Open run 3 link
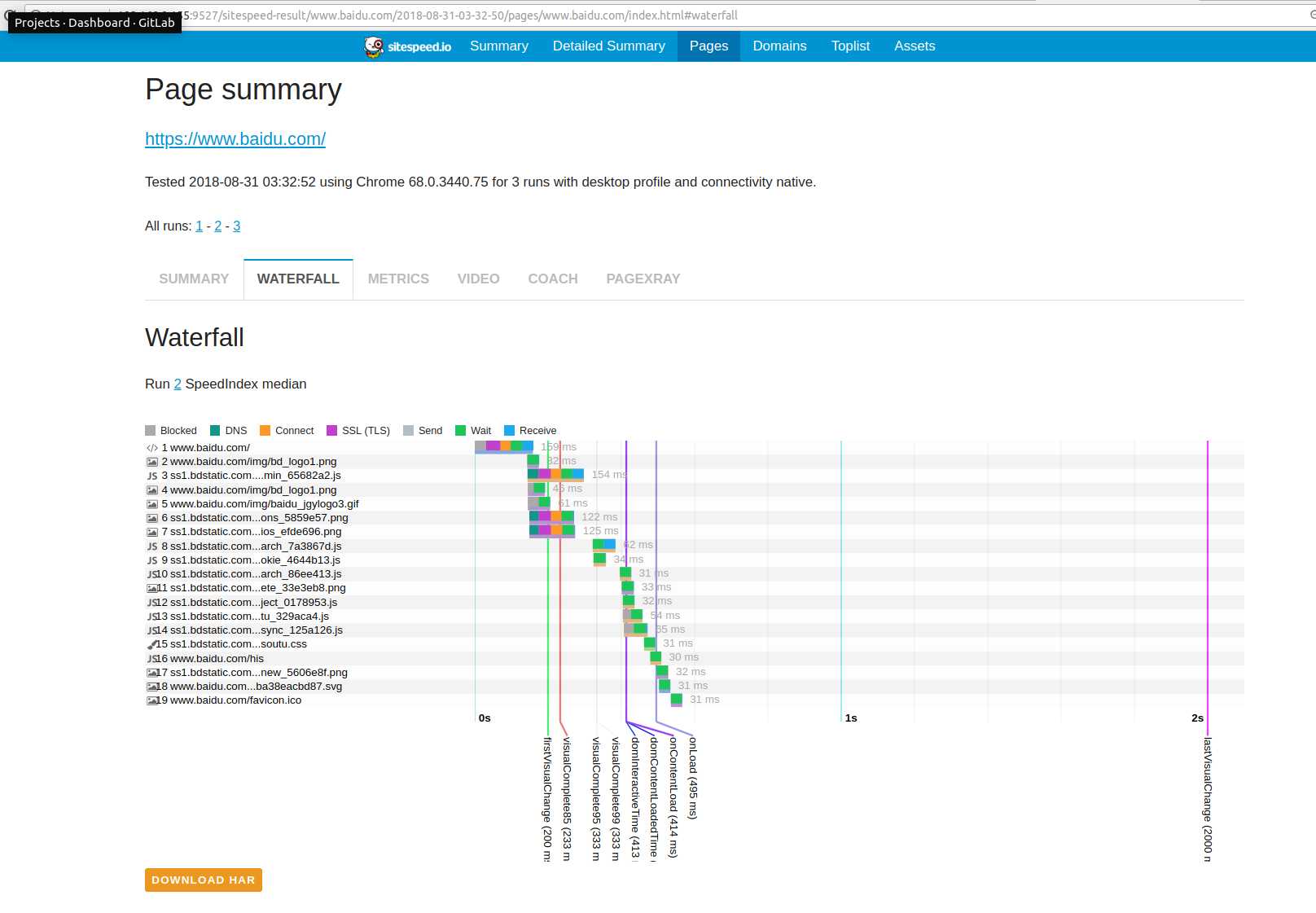The width and height of the screenshot is (1316, 913). (236, 226)
